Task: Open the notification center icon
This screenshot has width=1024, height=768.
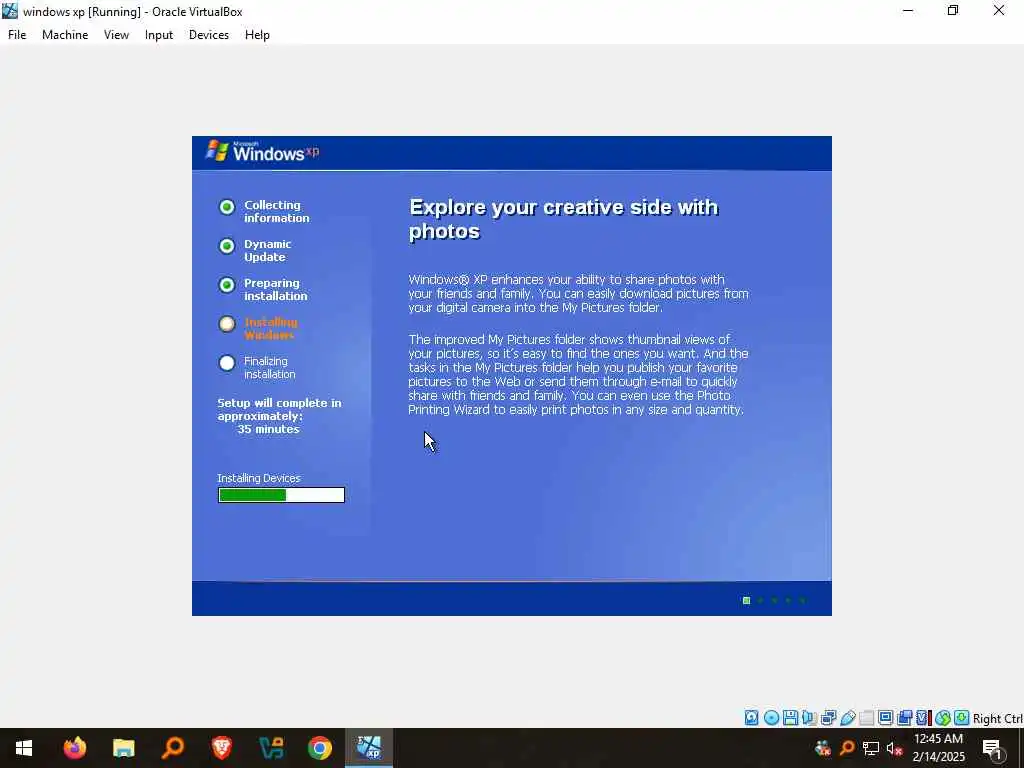Action: [993, 748]
